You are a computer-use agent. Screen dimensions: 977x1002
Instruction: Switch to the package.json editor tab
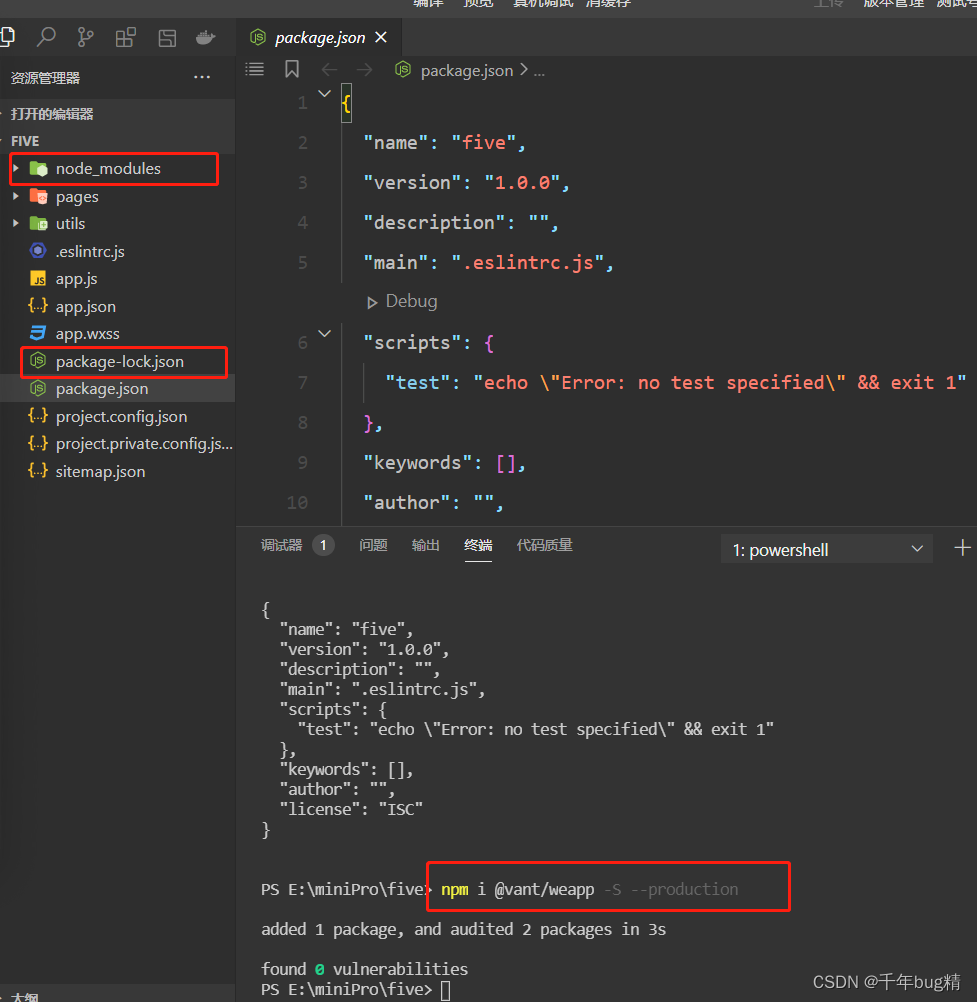tap(319, 38)
